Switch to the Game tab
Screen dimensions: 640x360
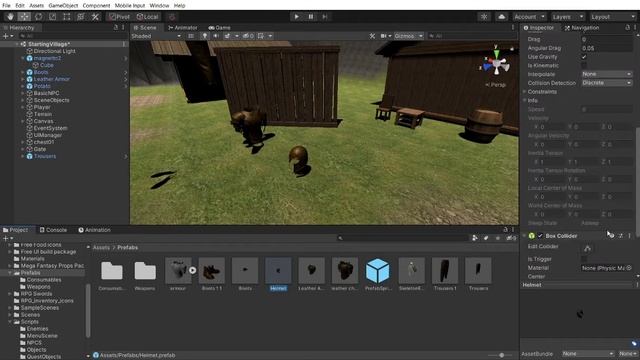[220, 27]
